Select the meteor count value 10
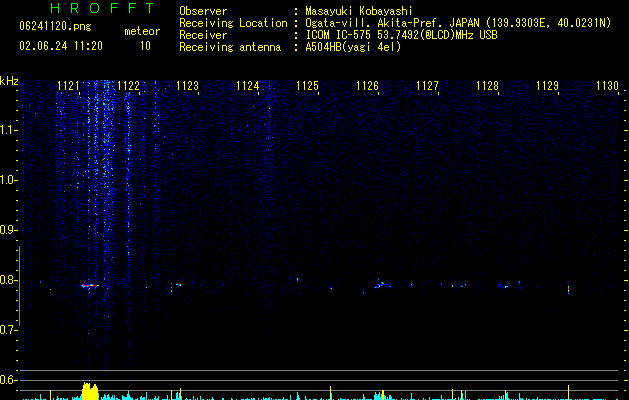 (x=145, y=46)
